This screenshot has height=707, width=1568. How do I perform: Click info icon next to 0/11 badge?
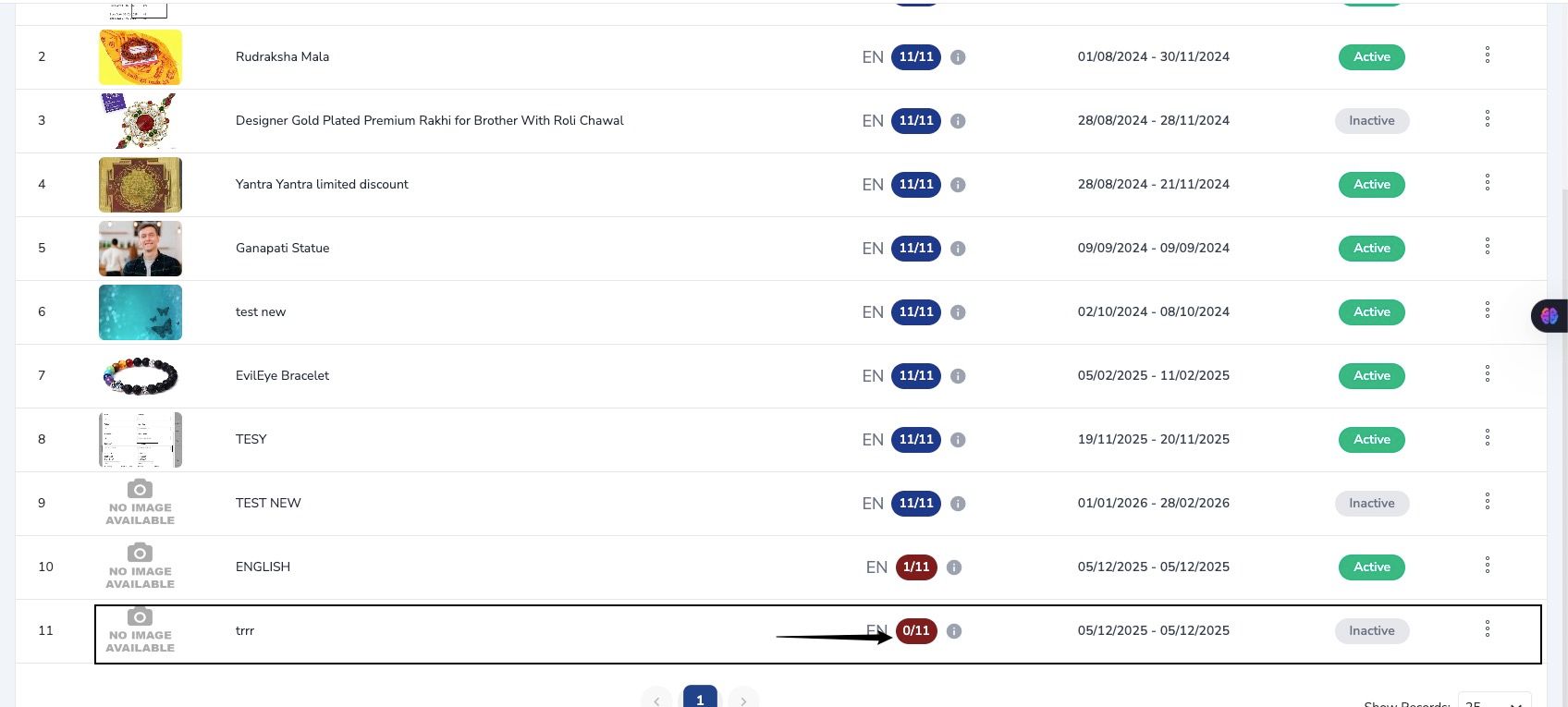(x=954, y=631)
